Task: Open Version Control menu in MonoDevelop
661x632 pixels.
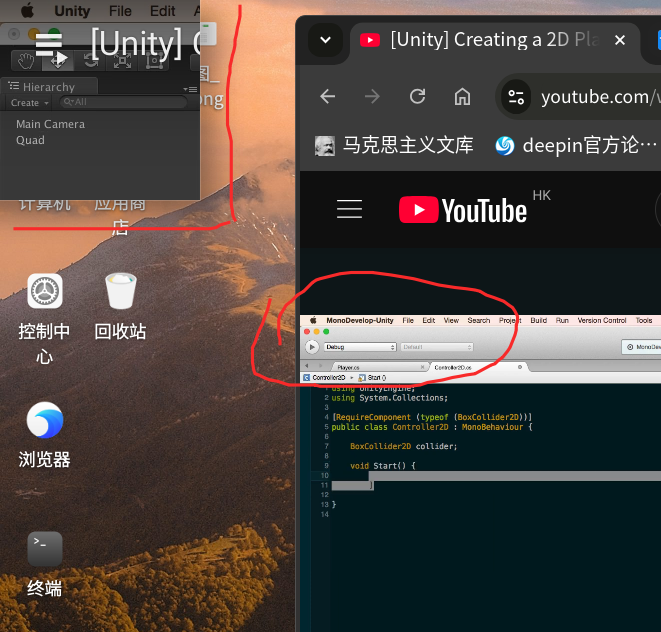Action: click(x=602, y=320)
